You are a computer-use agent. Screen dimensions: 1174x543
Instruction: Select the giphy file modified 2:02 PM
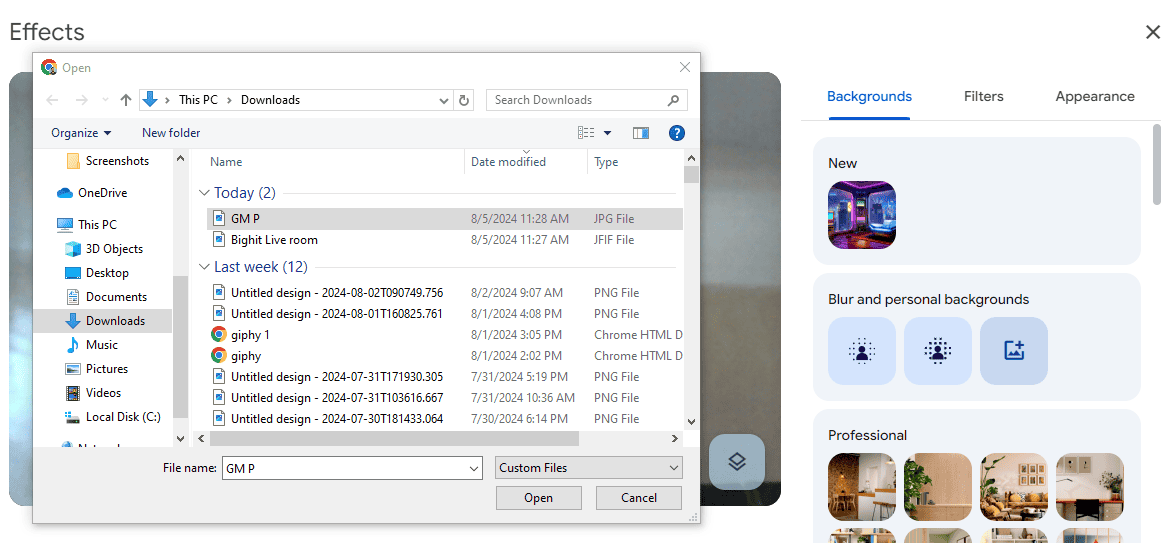445,356
